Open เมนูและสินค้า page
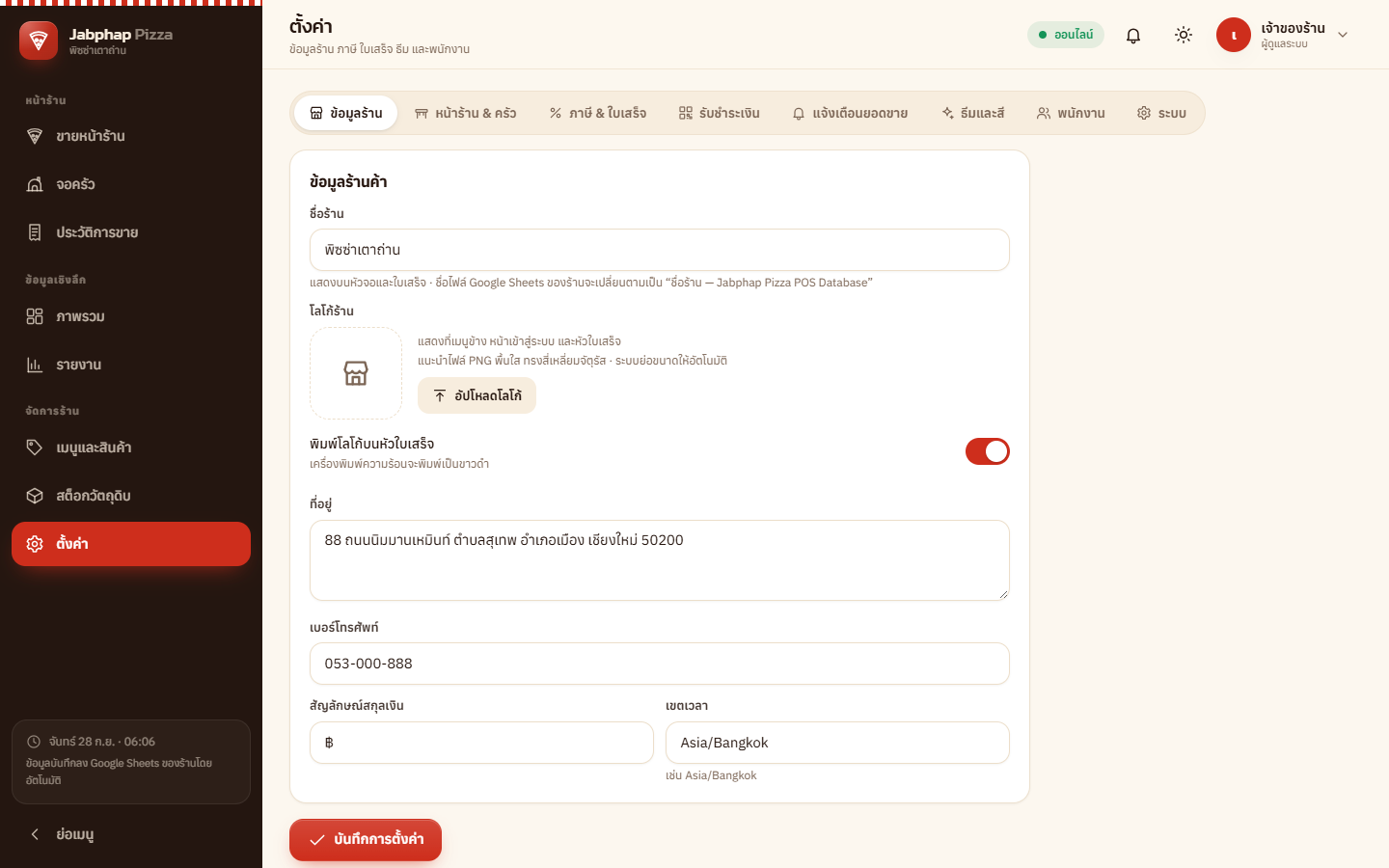Image resolution: width=1389 pixels, height=868 pixels. click(x=131, y=448)
